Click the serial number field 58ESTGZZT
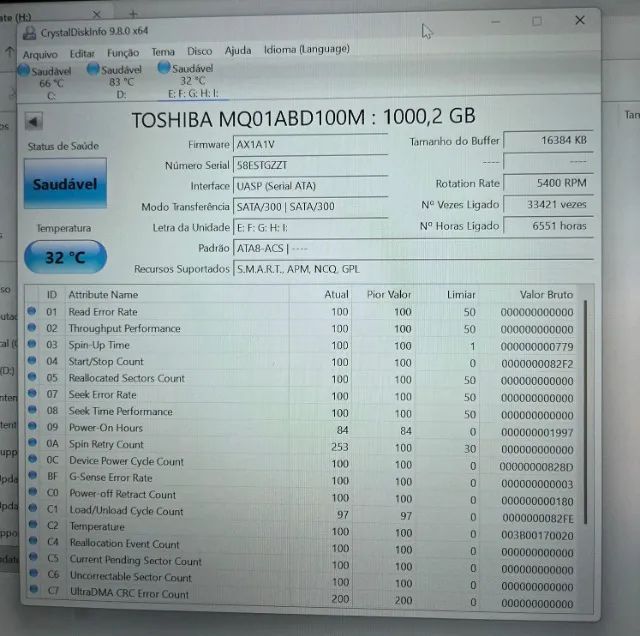 [310, 165]
